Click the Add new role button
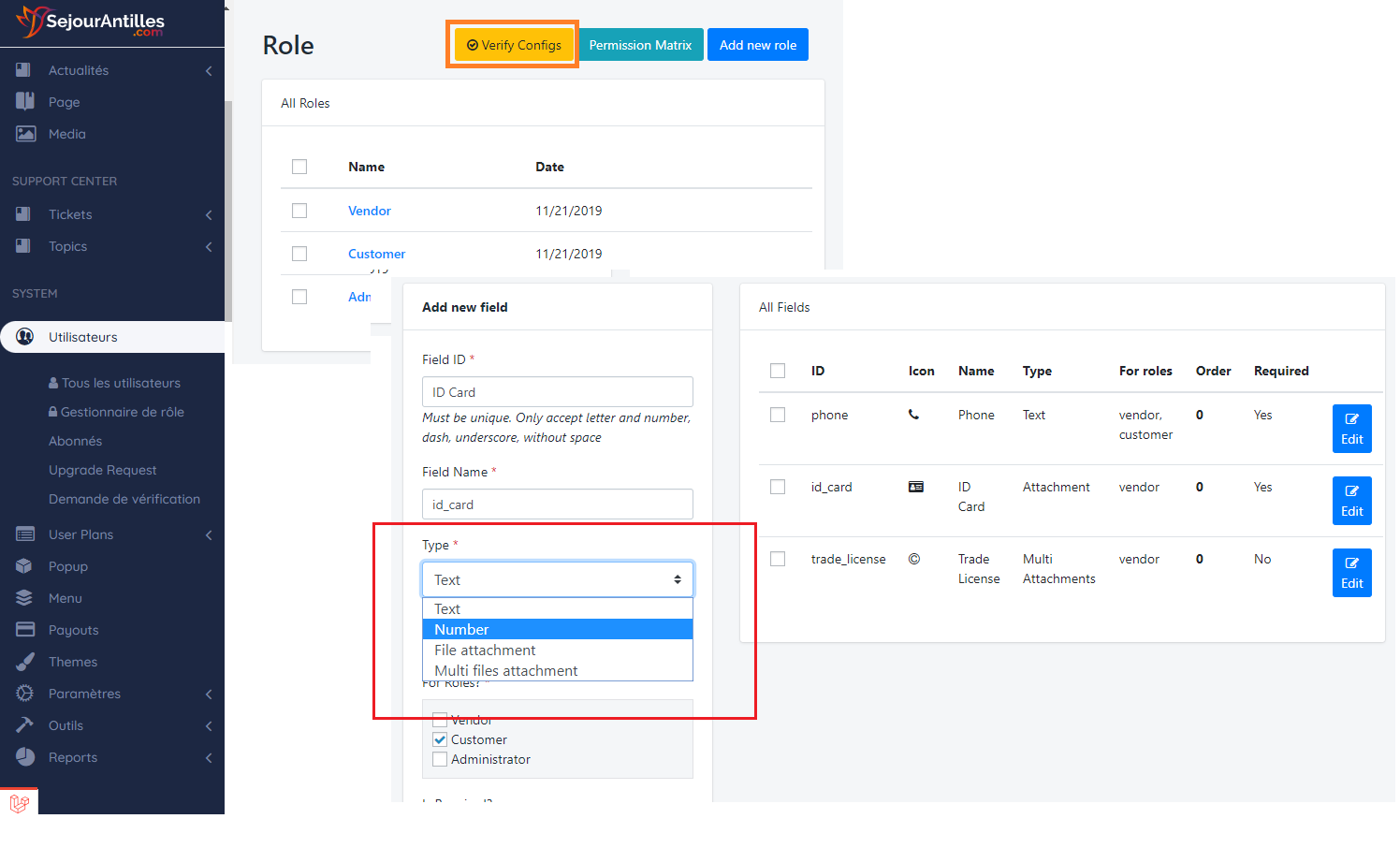Screen dimensions: 1400x848 point(757,45)
